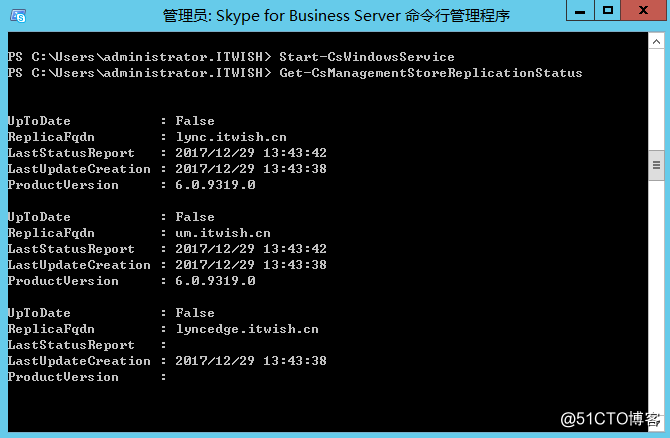Click the empty ProductVersion label for lyncedge

click(x=63, y=377)
